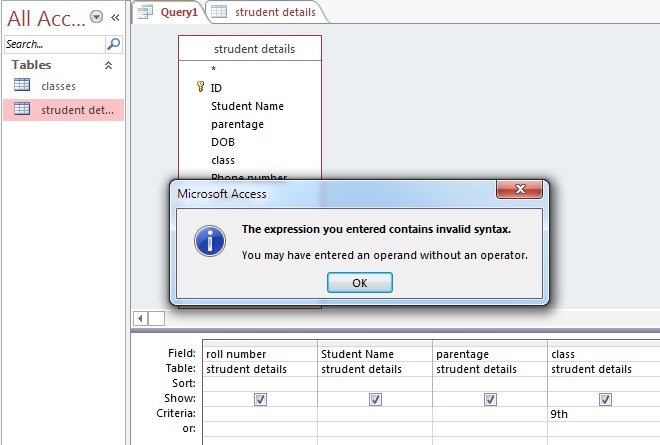Click the or cell under class column
Image resolution: width=660 pixels, height=445 pixels.
(604, 429)
